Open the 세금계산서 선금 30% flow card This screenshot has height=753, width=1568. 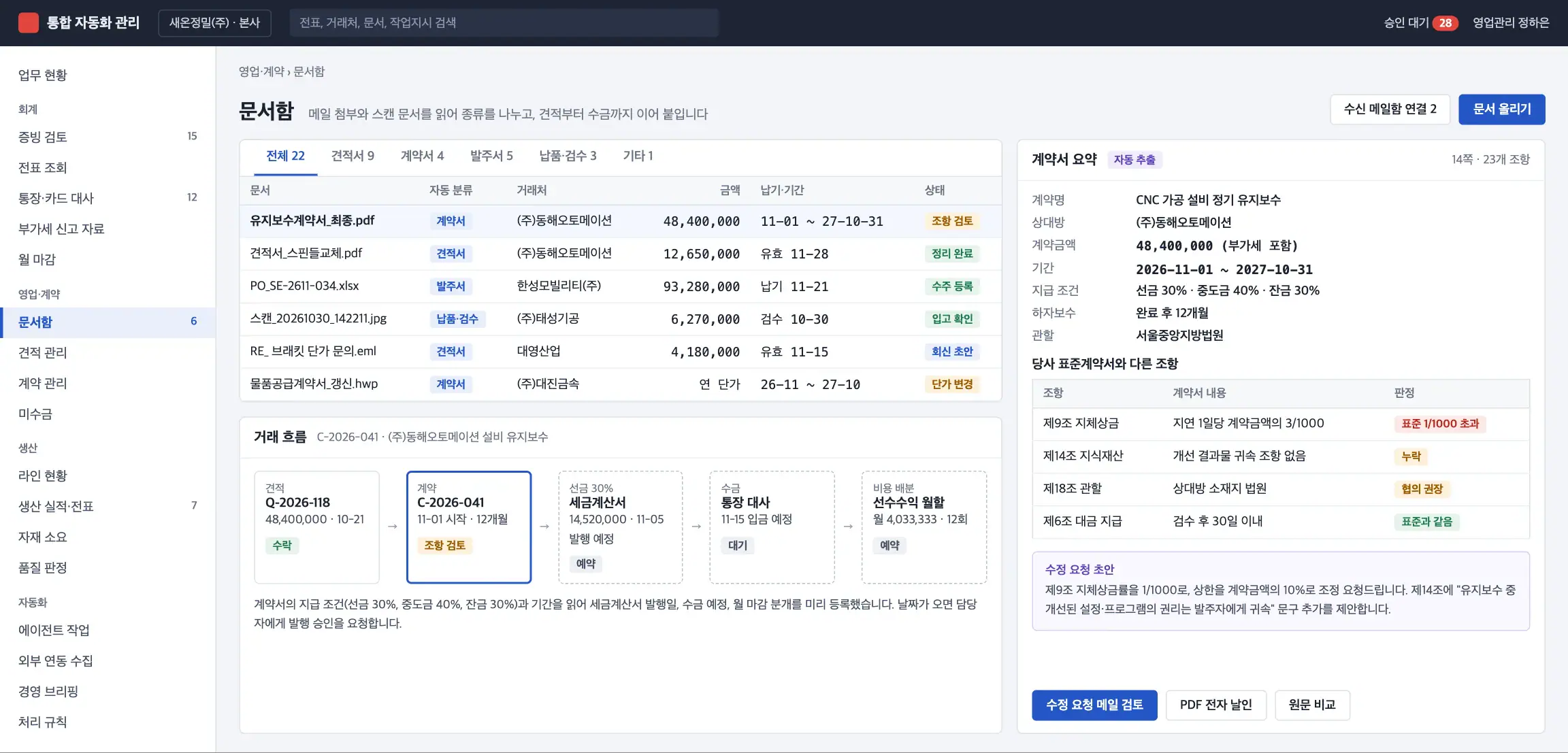620,527
